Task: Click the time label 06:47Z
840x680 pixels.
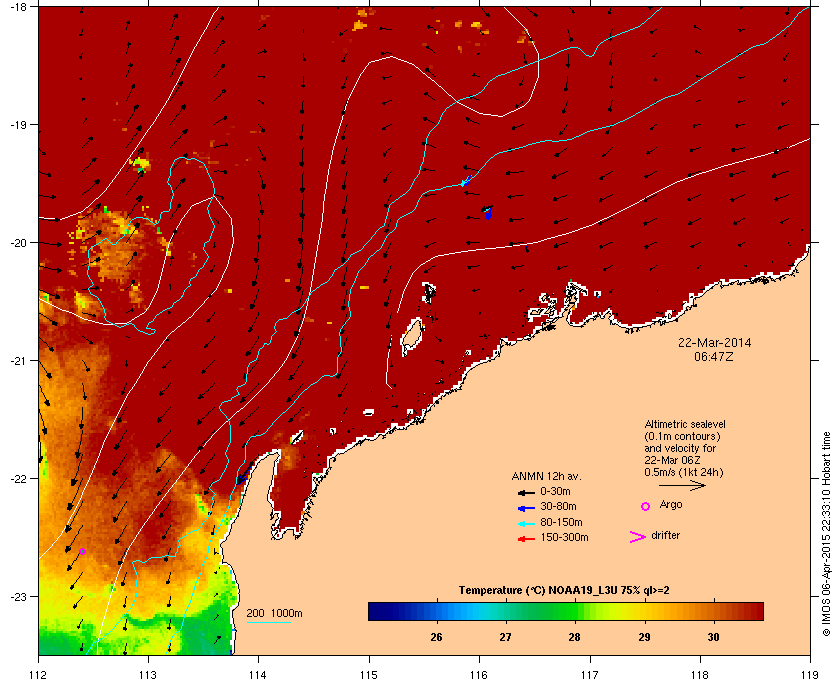Action: point(714,356)
